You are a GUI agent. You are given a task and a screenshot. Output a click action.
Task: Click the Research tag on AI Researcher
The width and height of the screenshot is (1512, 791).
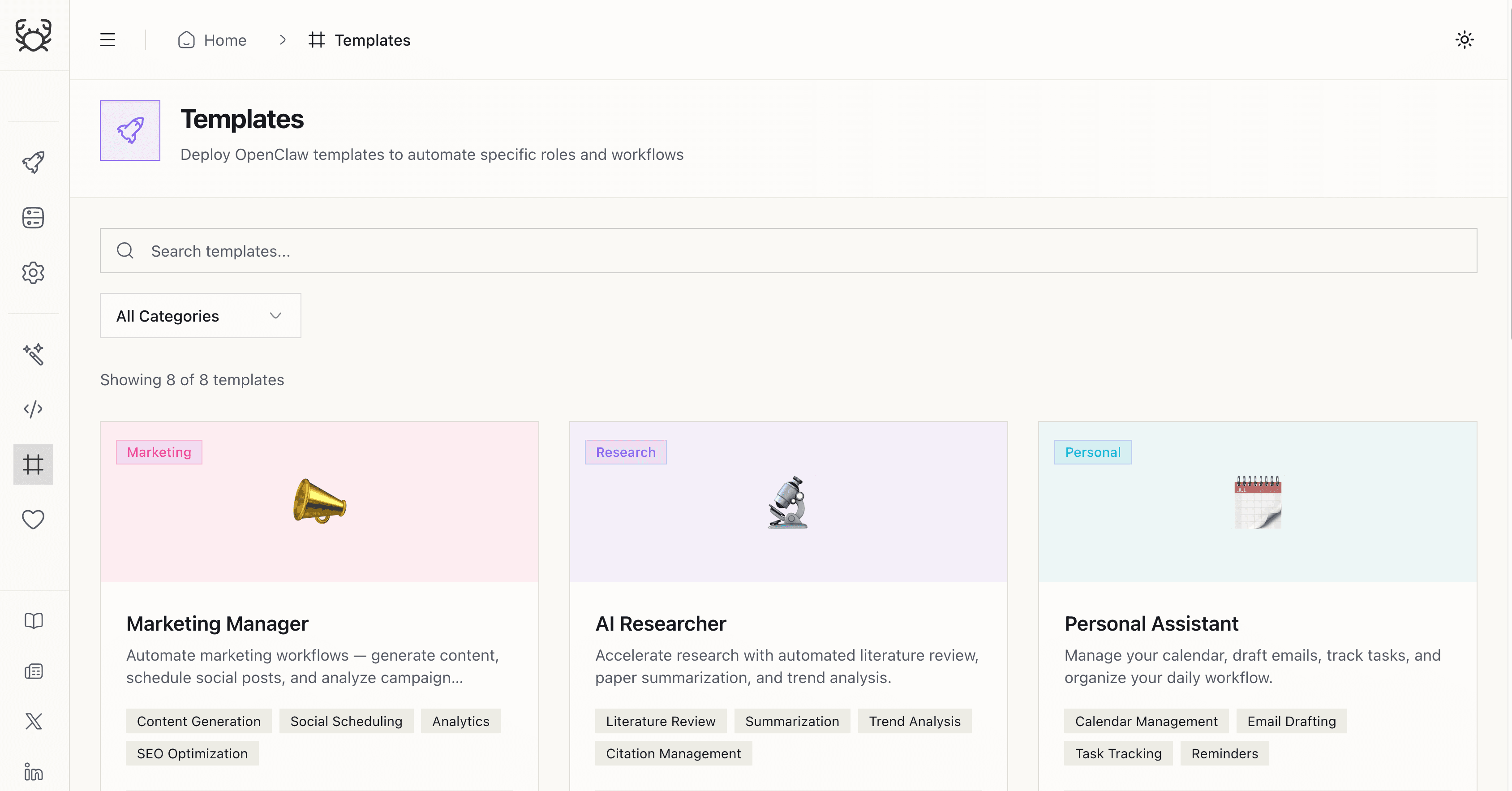point(625,452)
